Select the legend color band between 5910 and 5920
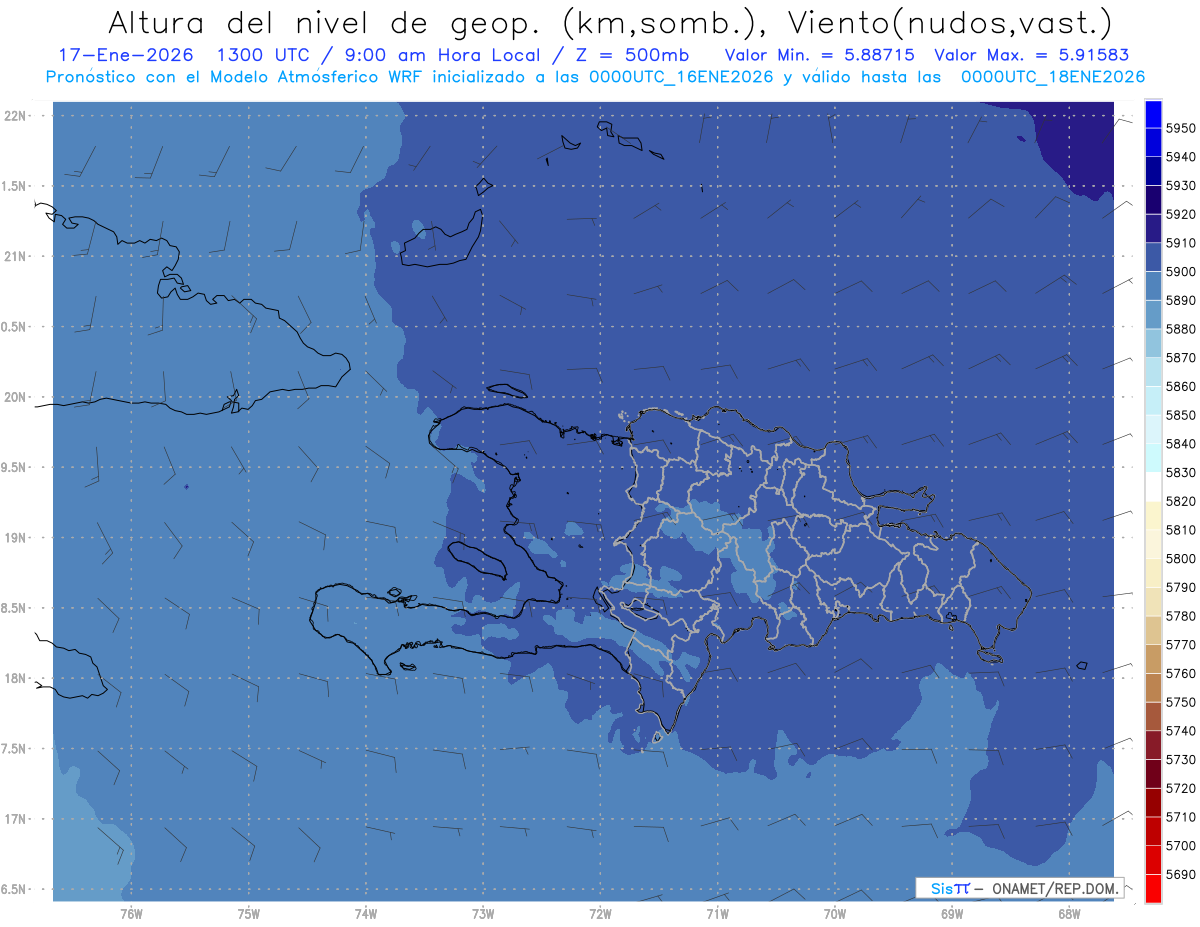 [1153, 229]
